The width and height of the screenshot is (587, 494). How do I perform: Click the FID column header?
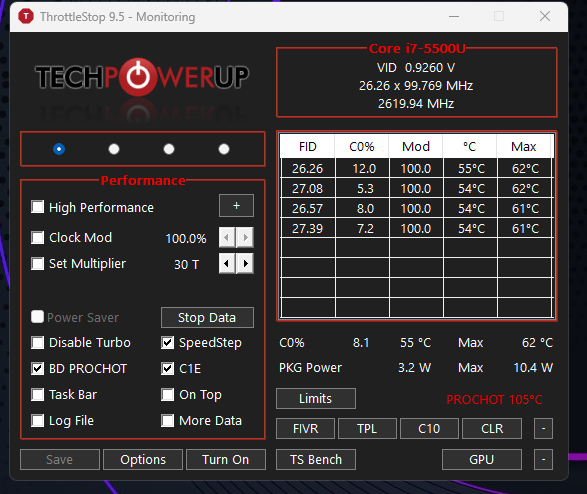[x=307, y=146]
